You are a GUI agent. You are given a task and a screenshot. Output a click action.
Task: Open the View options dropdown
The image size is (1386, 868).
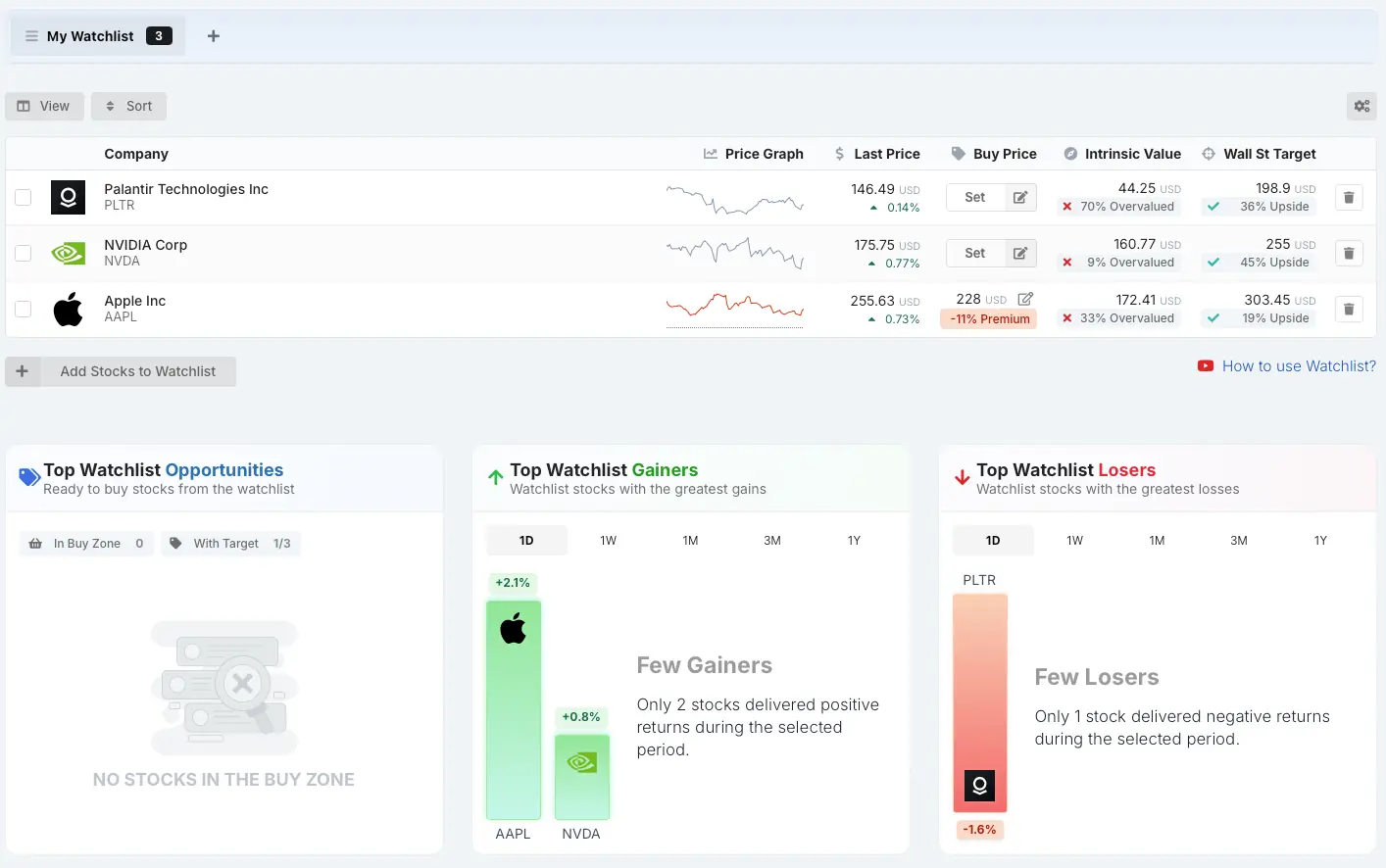(44, 107)
